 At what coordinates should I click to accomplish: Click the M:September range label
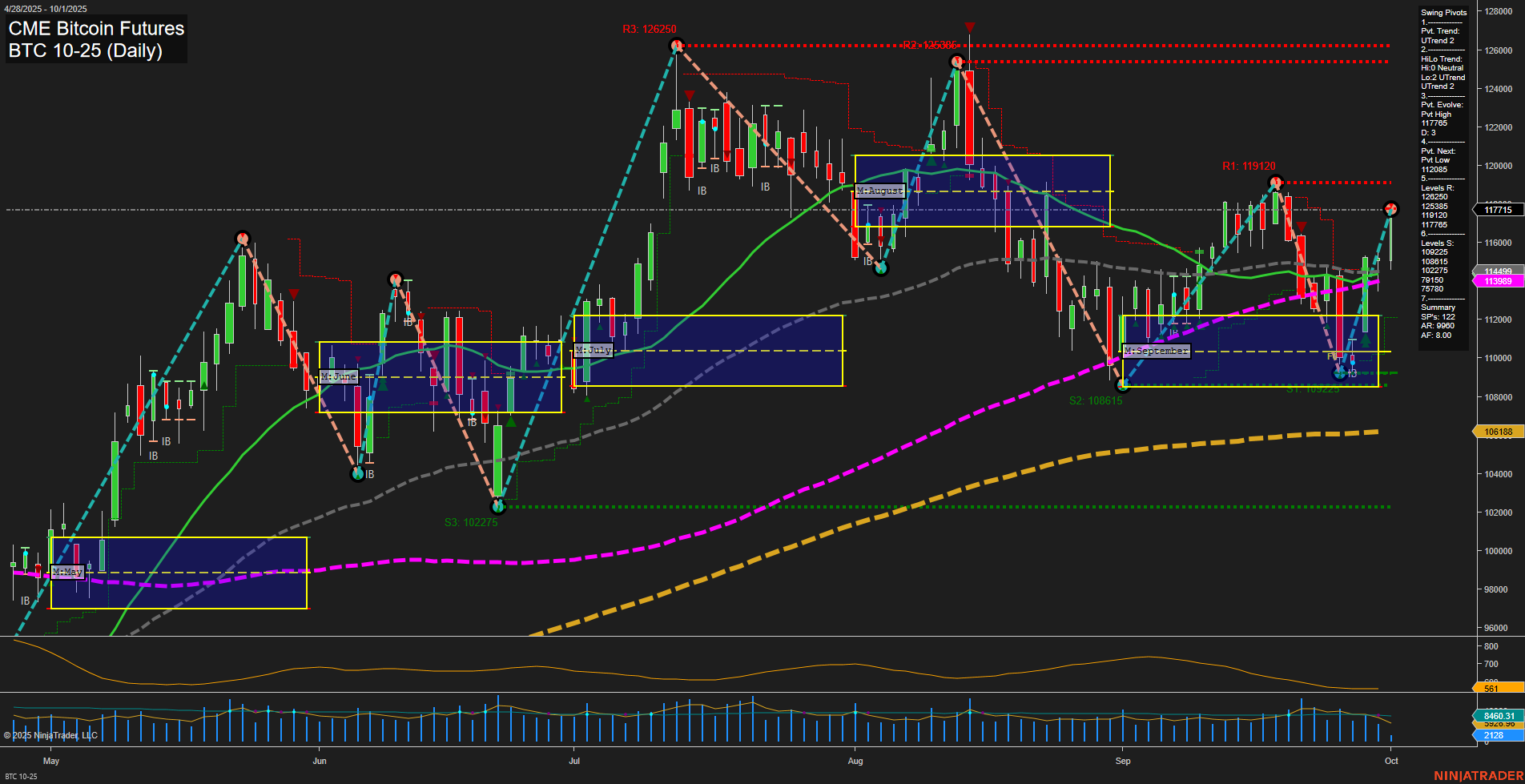pyautogui.click(x=1157, y=350)
